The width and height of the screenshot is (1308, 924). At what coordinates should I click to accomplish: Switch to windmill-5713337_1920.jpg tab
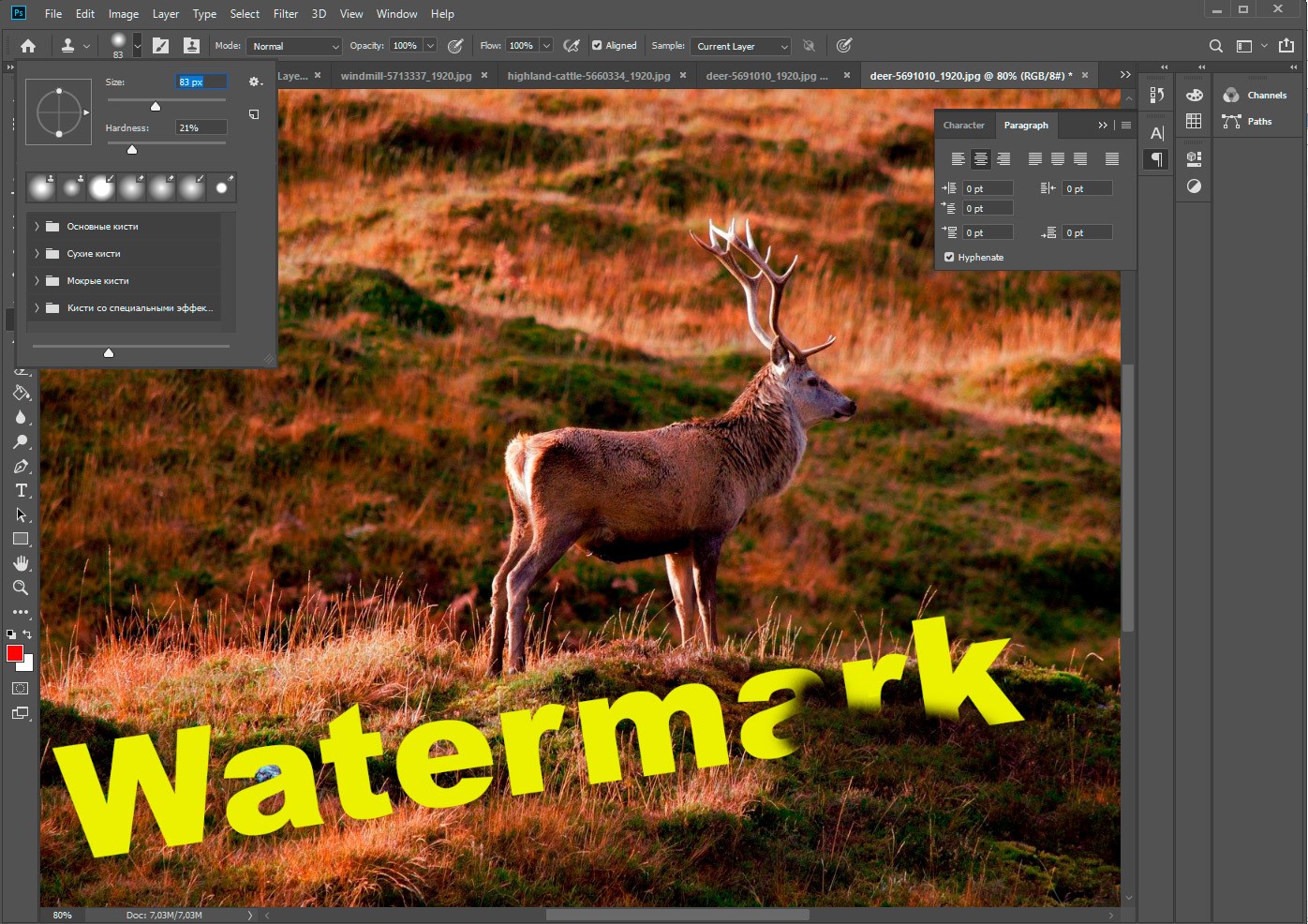[x=406, y=76]
